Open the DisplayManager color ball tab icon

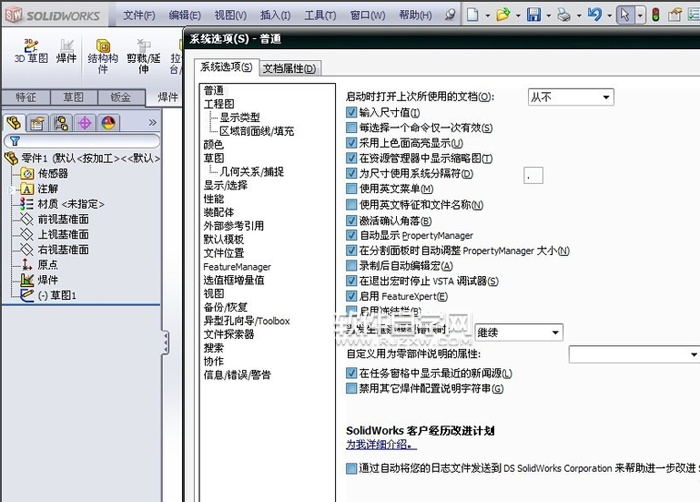point(108,123)
